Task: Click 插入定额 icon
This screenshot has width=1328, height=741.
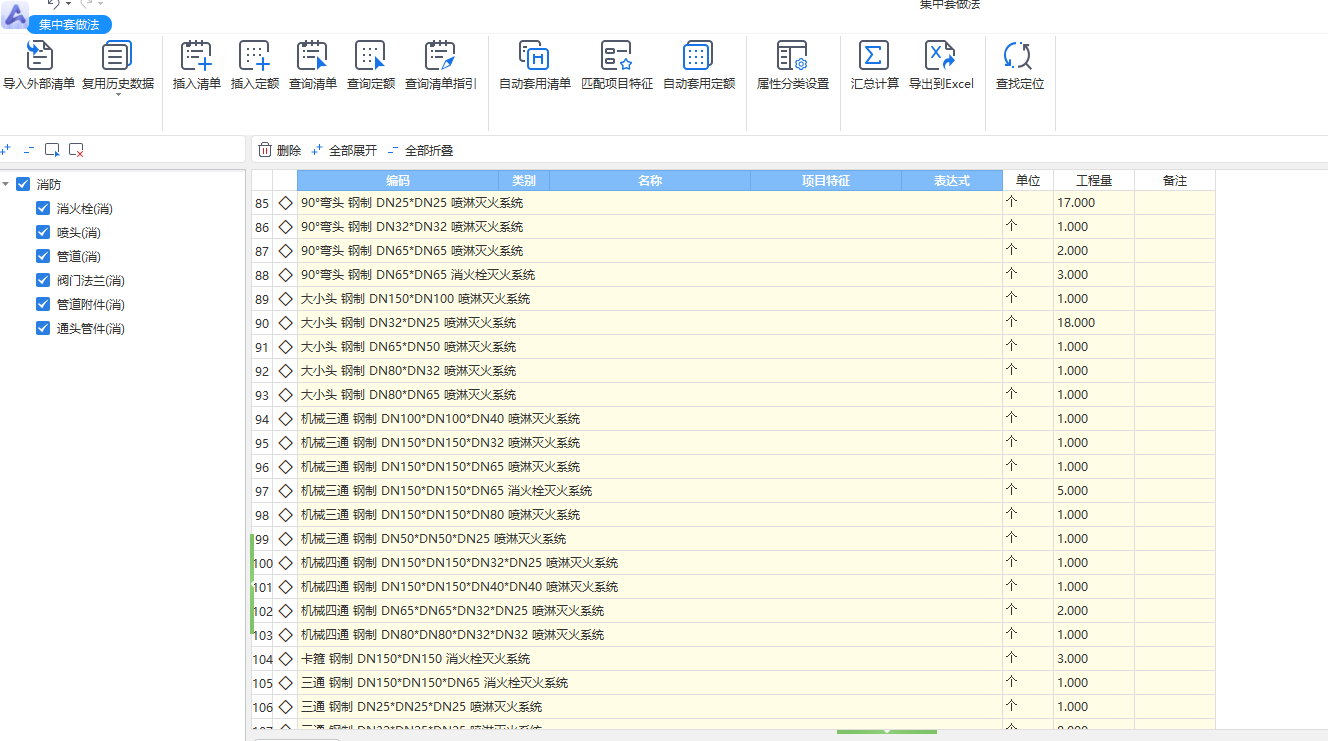Action: 255,56
